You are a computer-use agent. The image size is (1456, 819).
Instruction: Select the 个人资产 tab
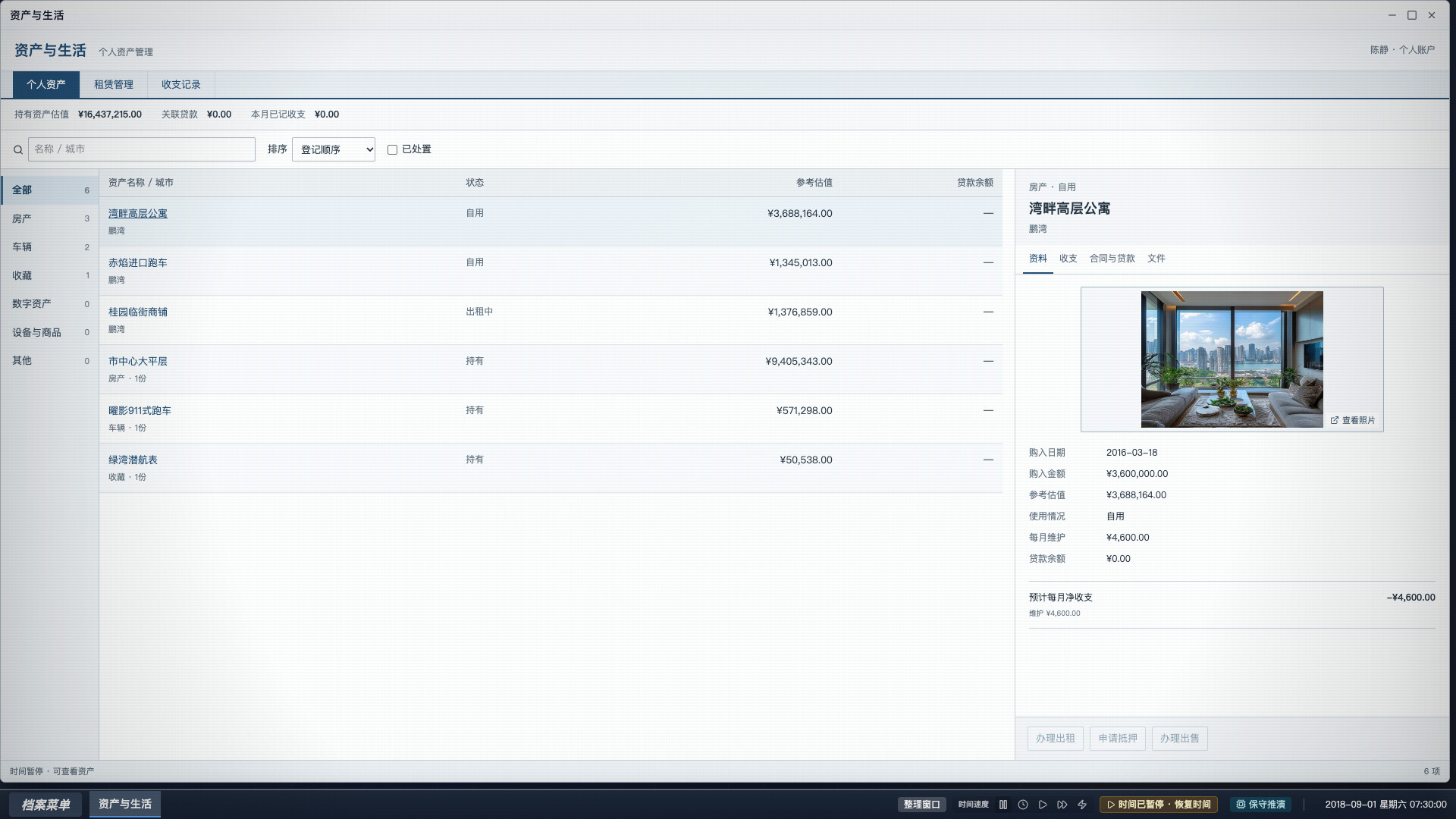(x=46, y=84)
